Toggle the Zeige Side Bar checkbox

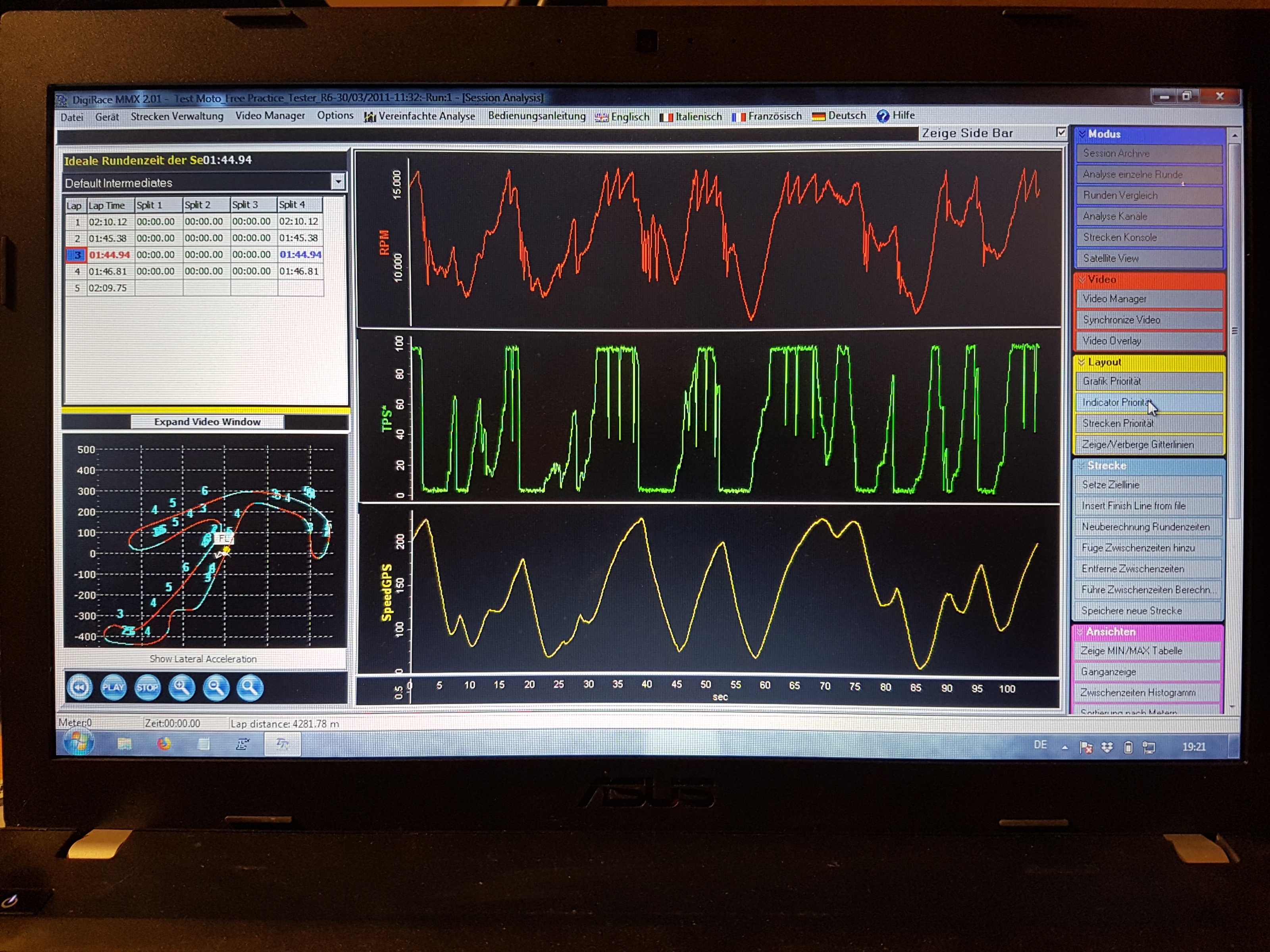pyautogui.click(x=1060, y=132)
